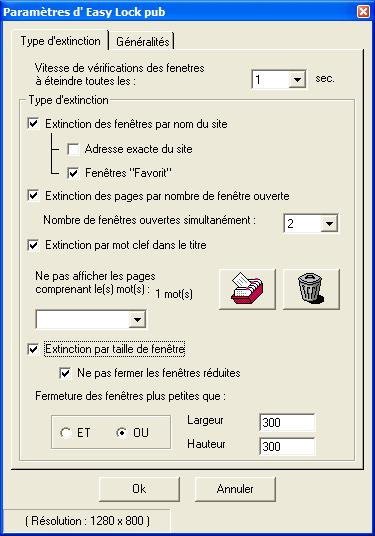Viewport: 375px width, 536px height.
Task: Click the "Nombre de fenêtres ouvertes simultanément" label
Action: coord(149,220)
